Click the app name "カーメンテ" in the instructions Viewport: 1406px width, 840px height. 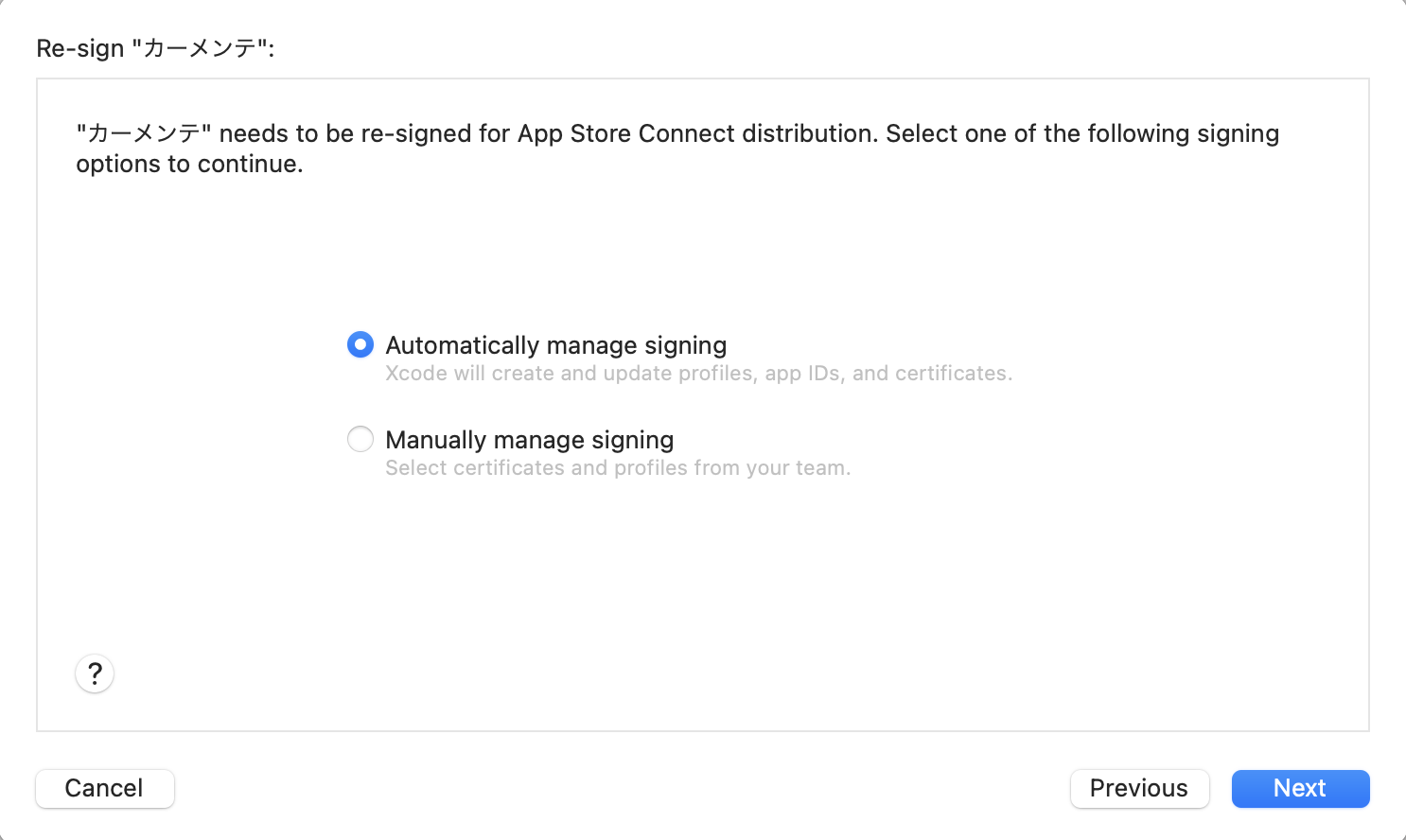[x=144, y=134]
